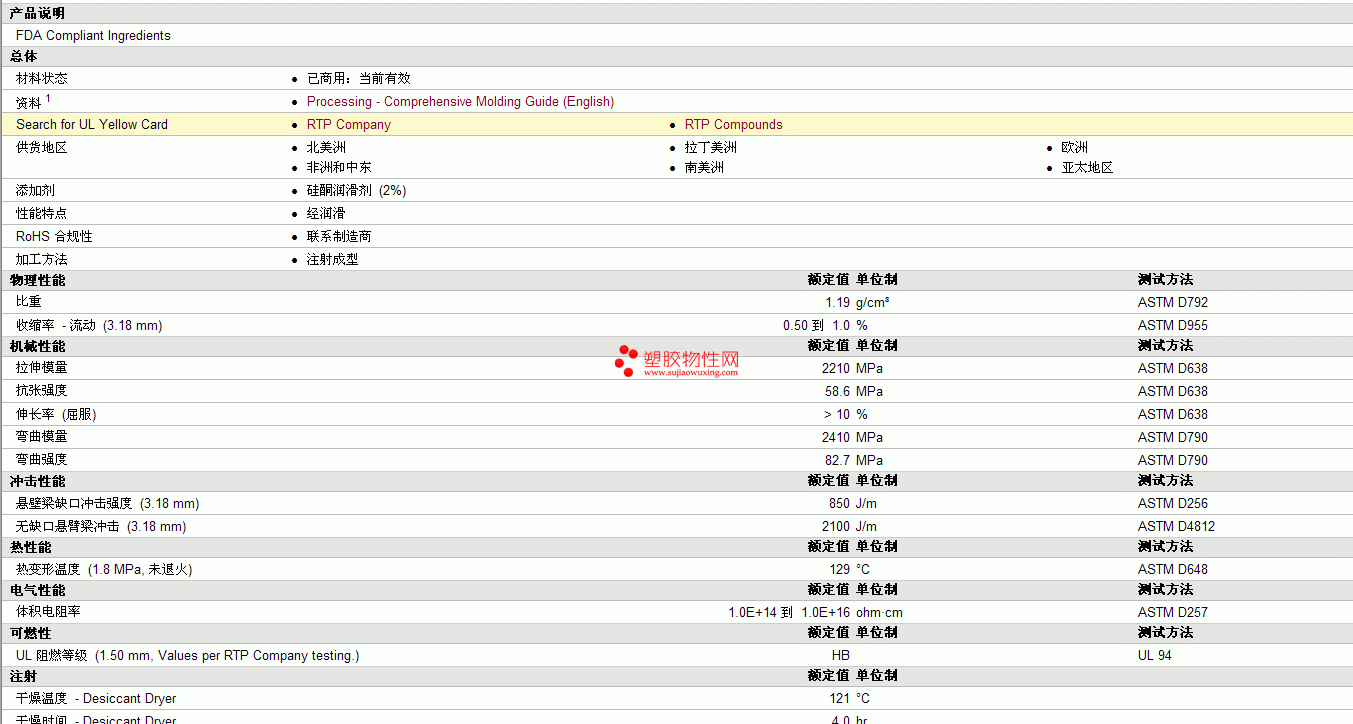Screen dimensions: 1353x724
Task: Click the 北美洲 region entry
Action: tap(326, 148)
